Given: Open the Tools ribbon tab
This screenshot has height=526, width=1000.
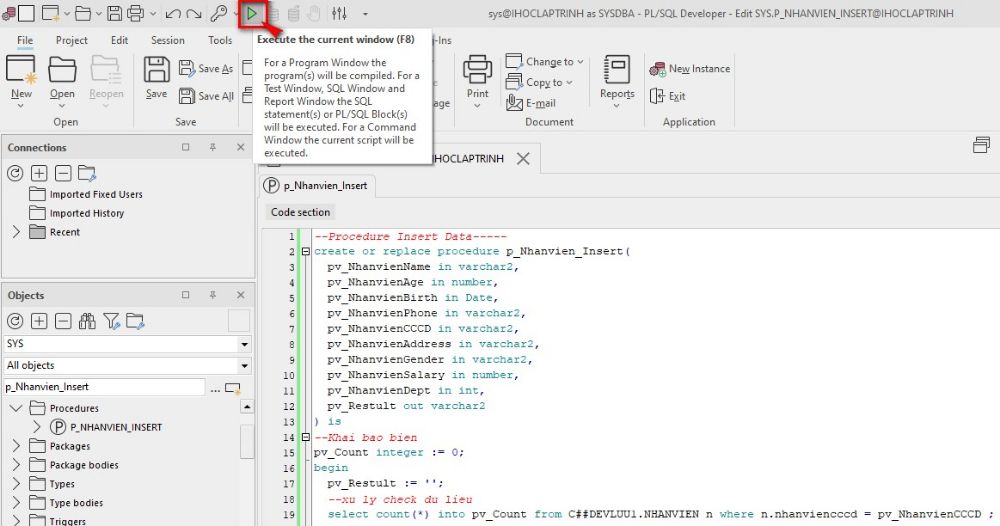Looking at the screenshot, I should point(220,40).
